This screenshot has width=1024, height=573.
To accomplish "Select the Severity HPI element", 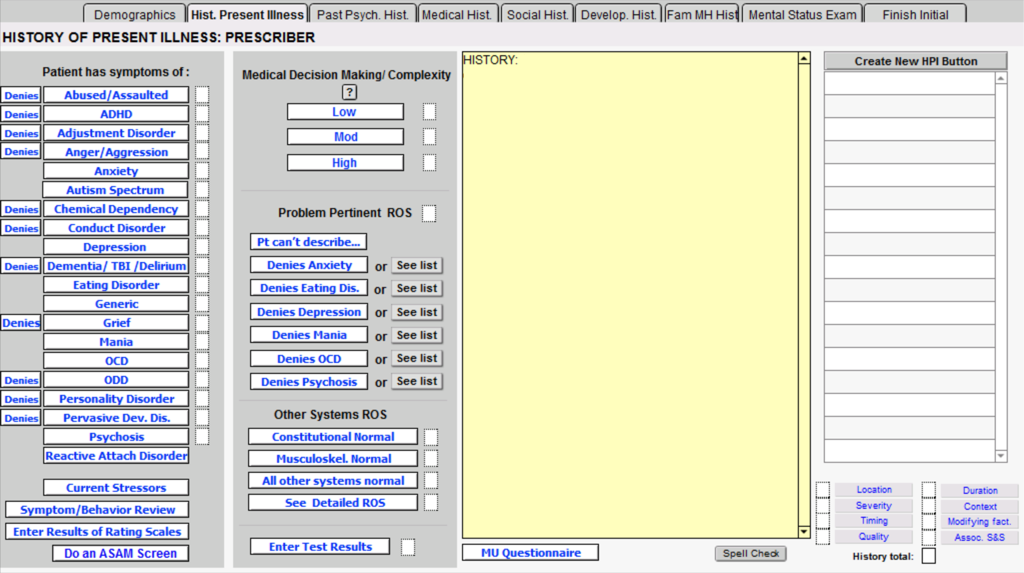I will tap(873, 506).
